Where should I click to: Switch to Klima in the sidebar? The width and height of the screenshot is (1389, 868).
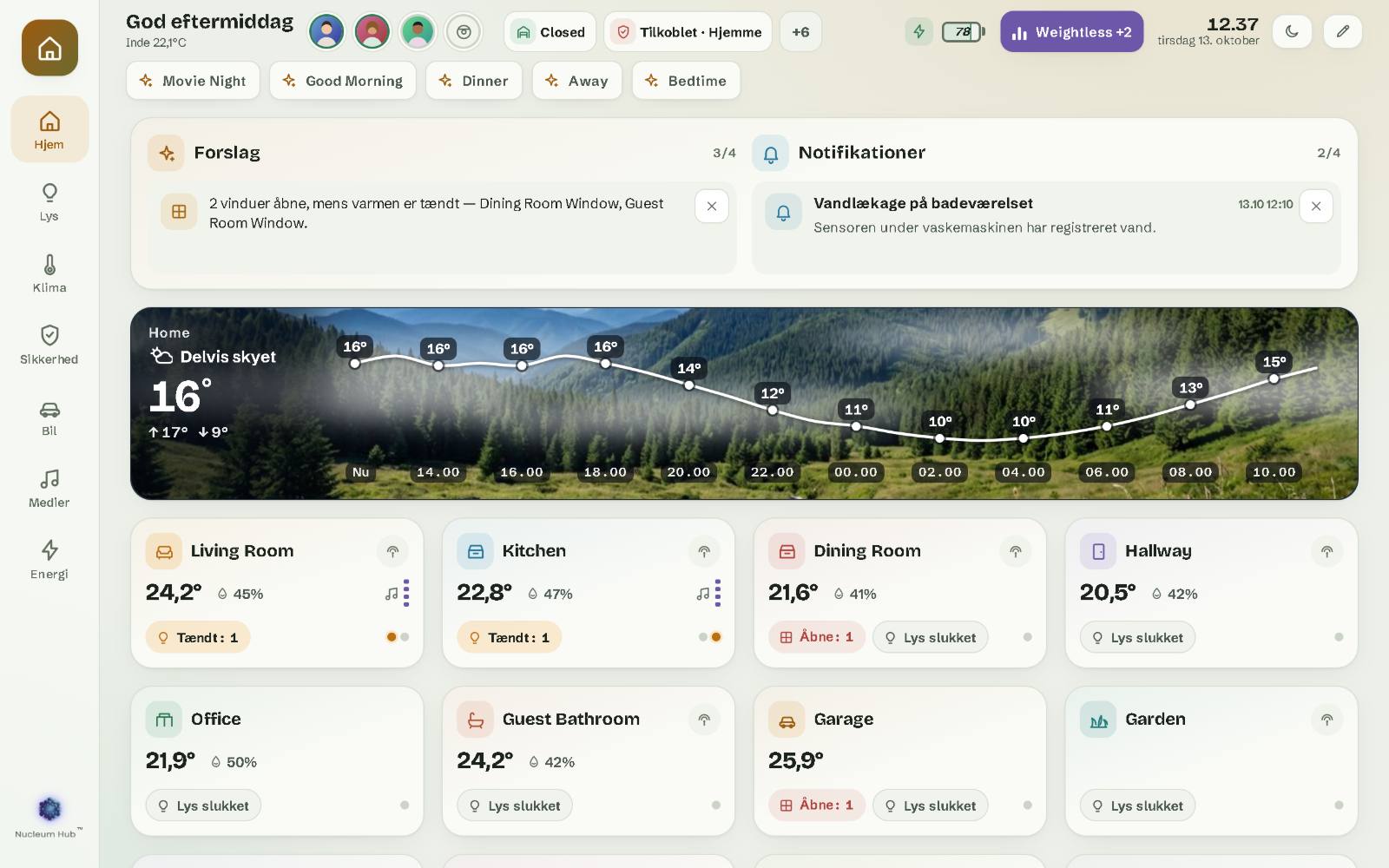[49, 273]
